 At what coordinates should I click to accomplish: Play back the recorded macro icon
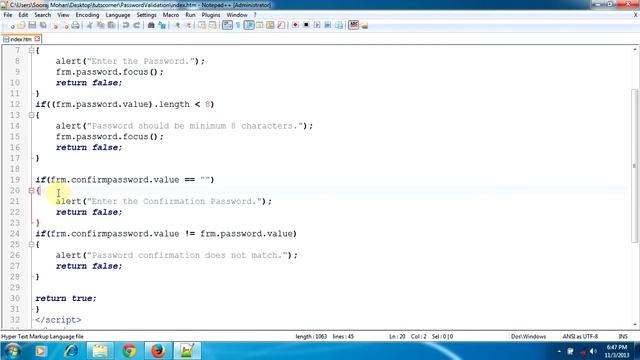tap(317, 25)
